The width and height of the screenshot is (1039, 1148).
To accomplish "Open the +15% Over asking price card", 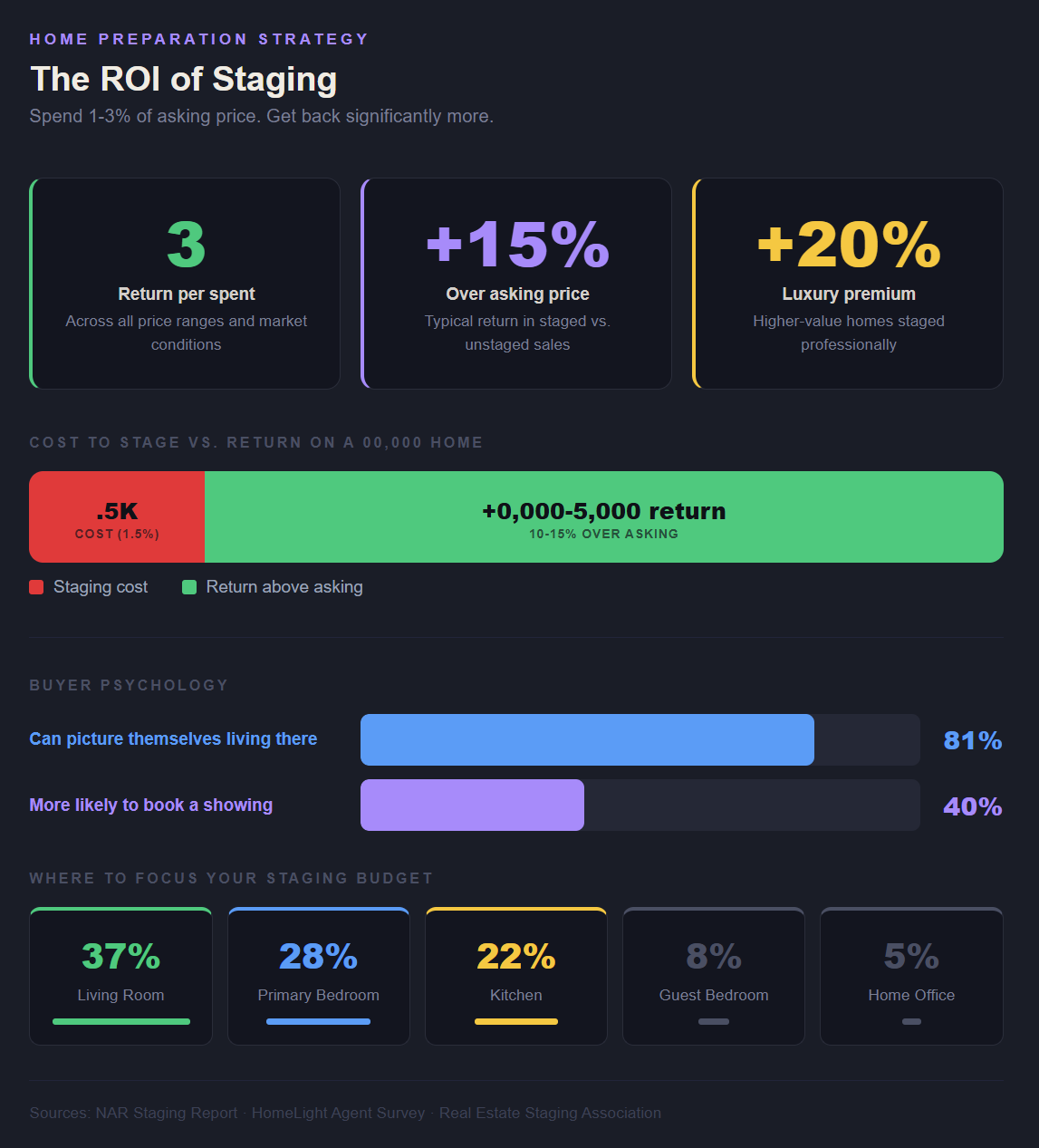I will coord(517,284).
